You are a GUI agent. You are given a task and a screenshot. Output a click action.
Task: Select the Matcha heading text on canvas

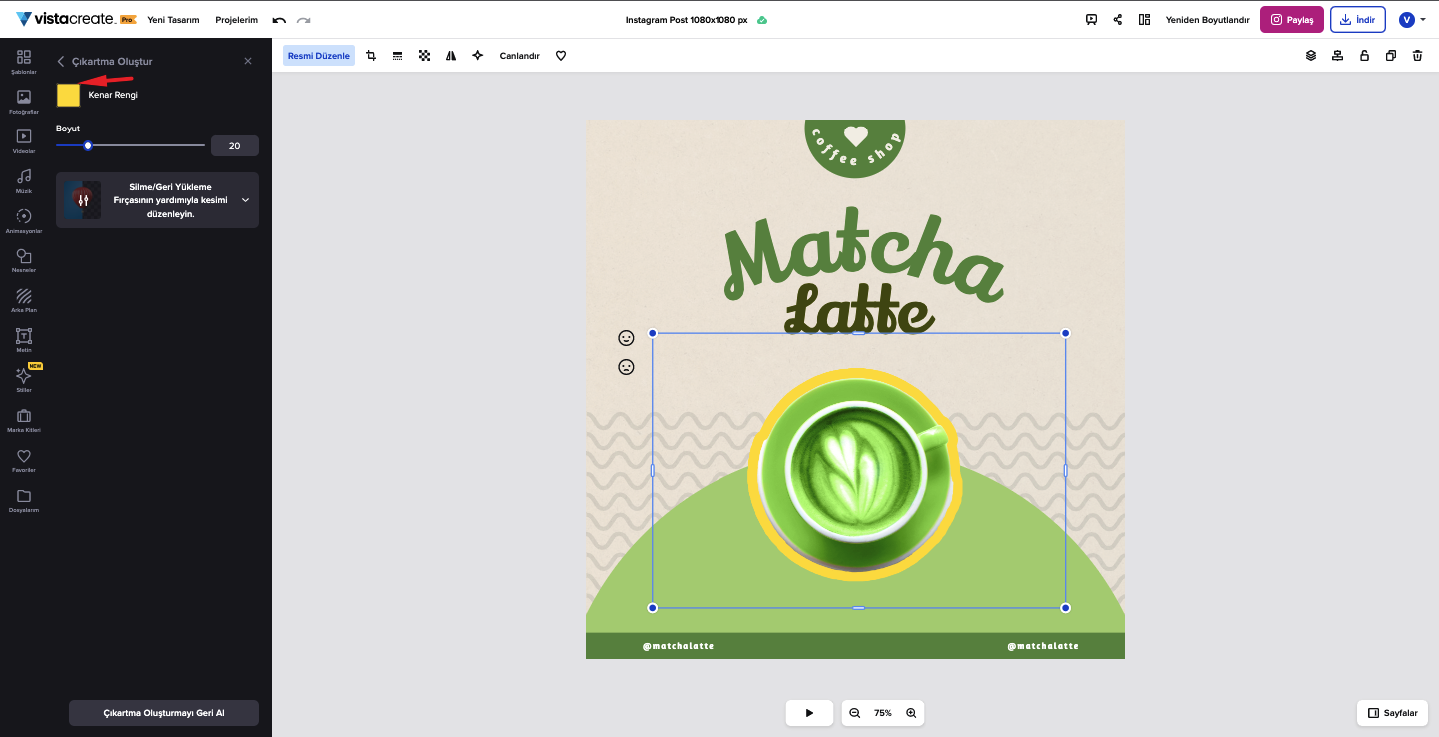click(x=862, y=253)
